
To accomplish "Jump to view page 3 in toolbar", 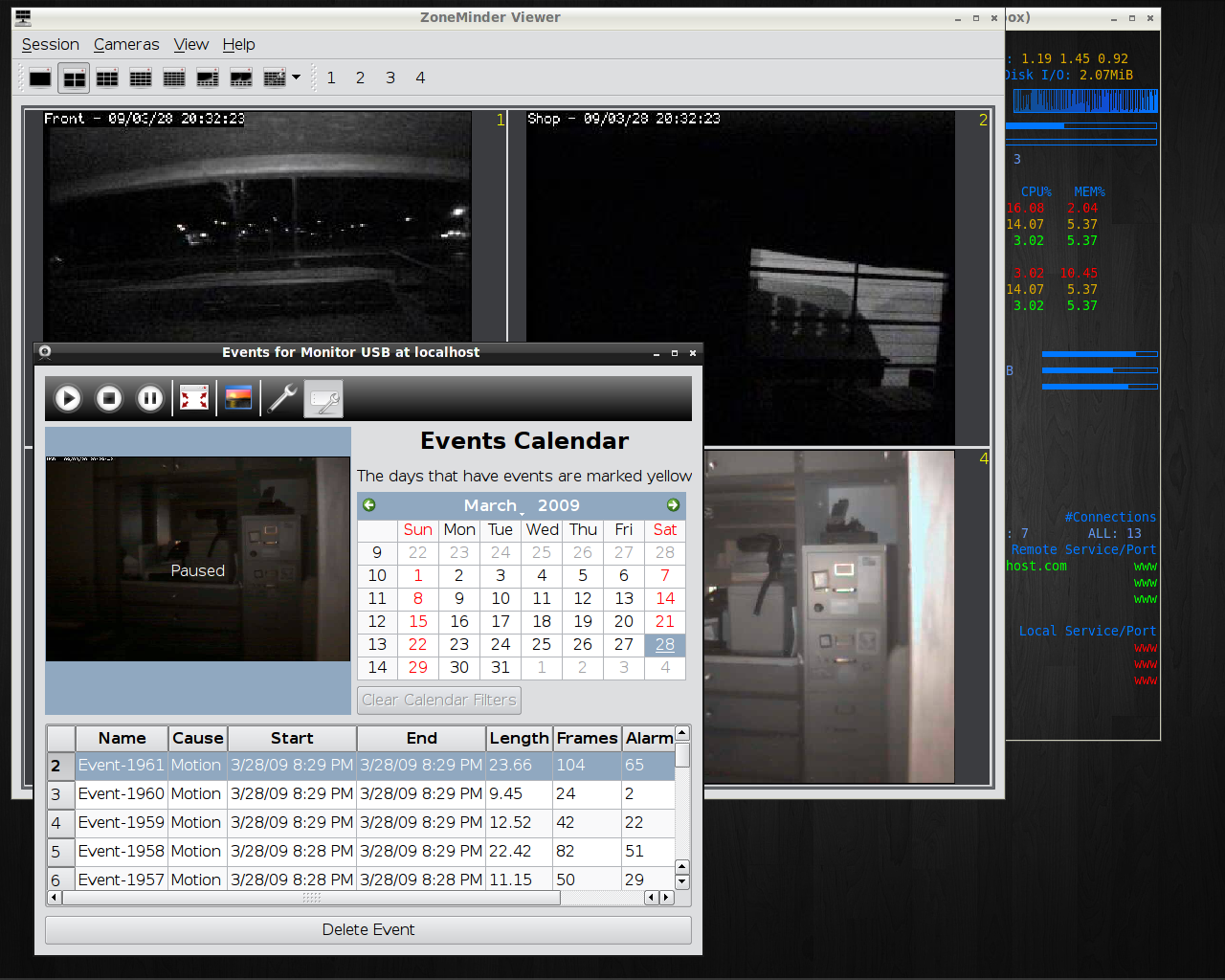I will (390, 78).
